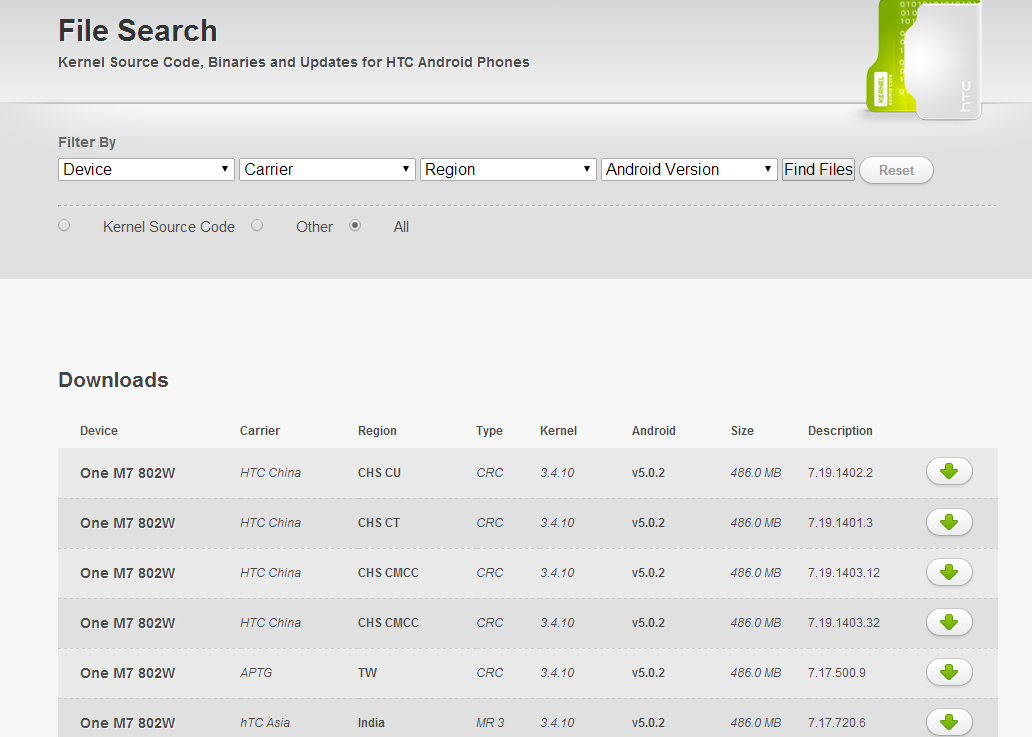Download the 7.17.500.9 APTG TW file
The width and height of the screenshot is (1032, 737).
[x=949, y=672]
